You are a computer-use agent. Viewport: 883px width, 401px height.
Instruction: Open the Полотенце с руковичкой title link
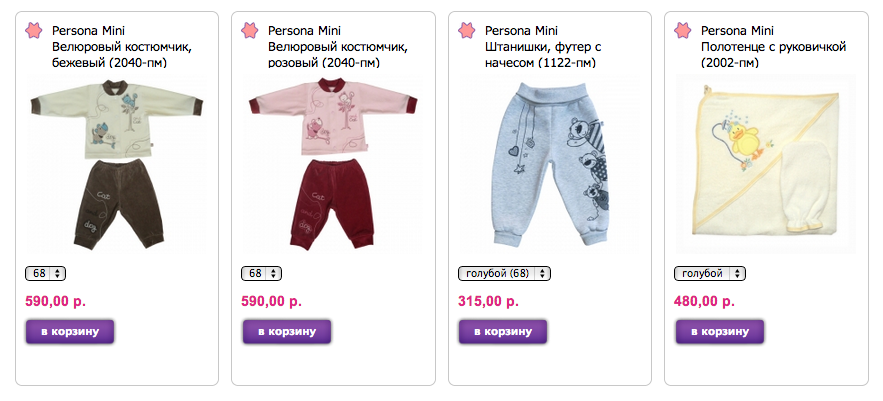pyautogui.click(x=774, y=55)
